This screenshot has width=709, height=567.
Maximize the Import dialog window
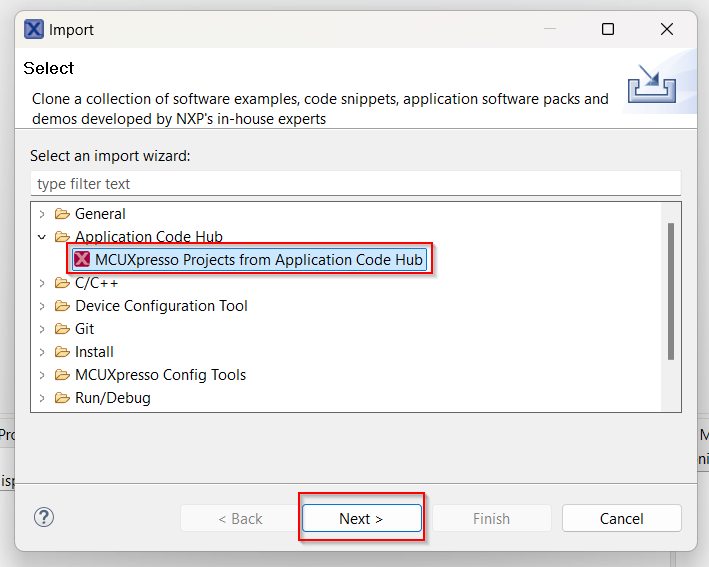(x=608, y=29)
